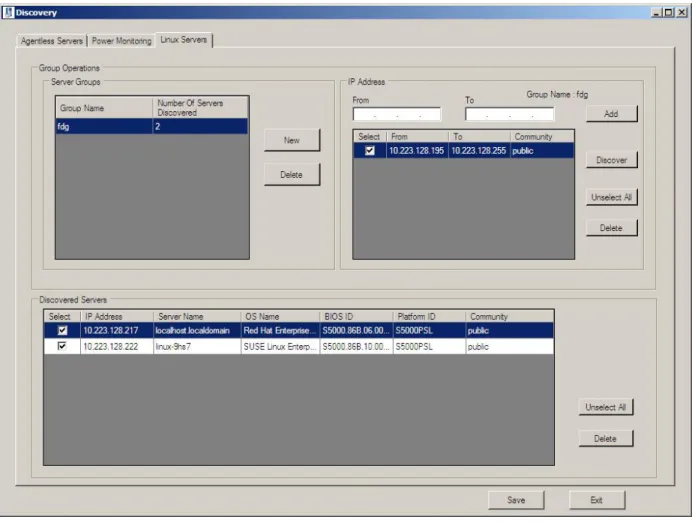Click the Platform ID column header
The height and width of the screenshot is (523, 692).
(x=429, y=316)
